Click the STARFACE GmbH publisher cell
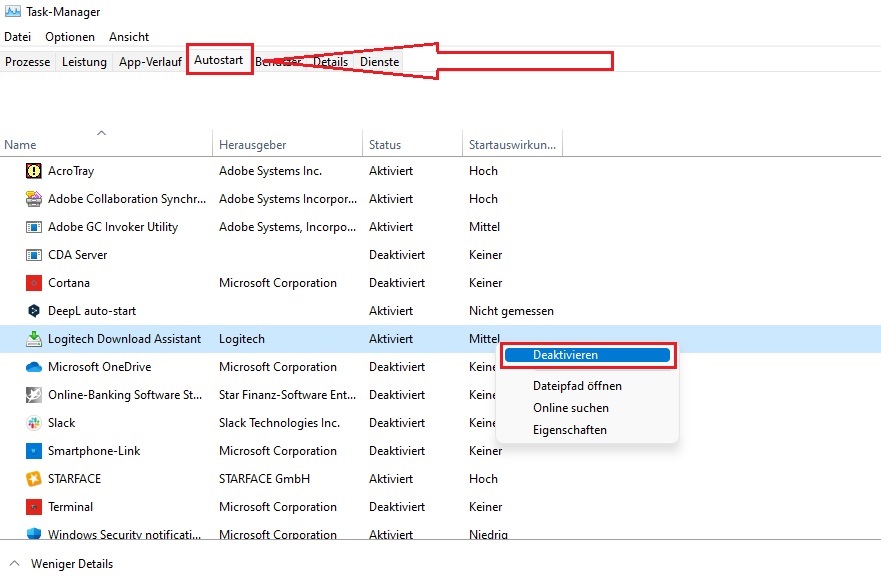881x579 pixels. pyautogui.click(x=264, y=479)
